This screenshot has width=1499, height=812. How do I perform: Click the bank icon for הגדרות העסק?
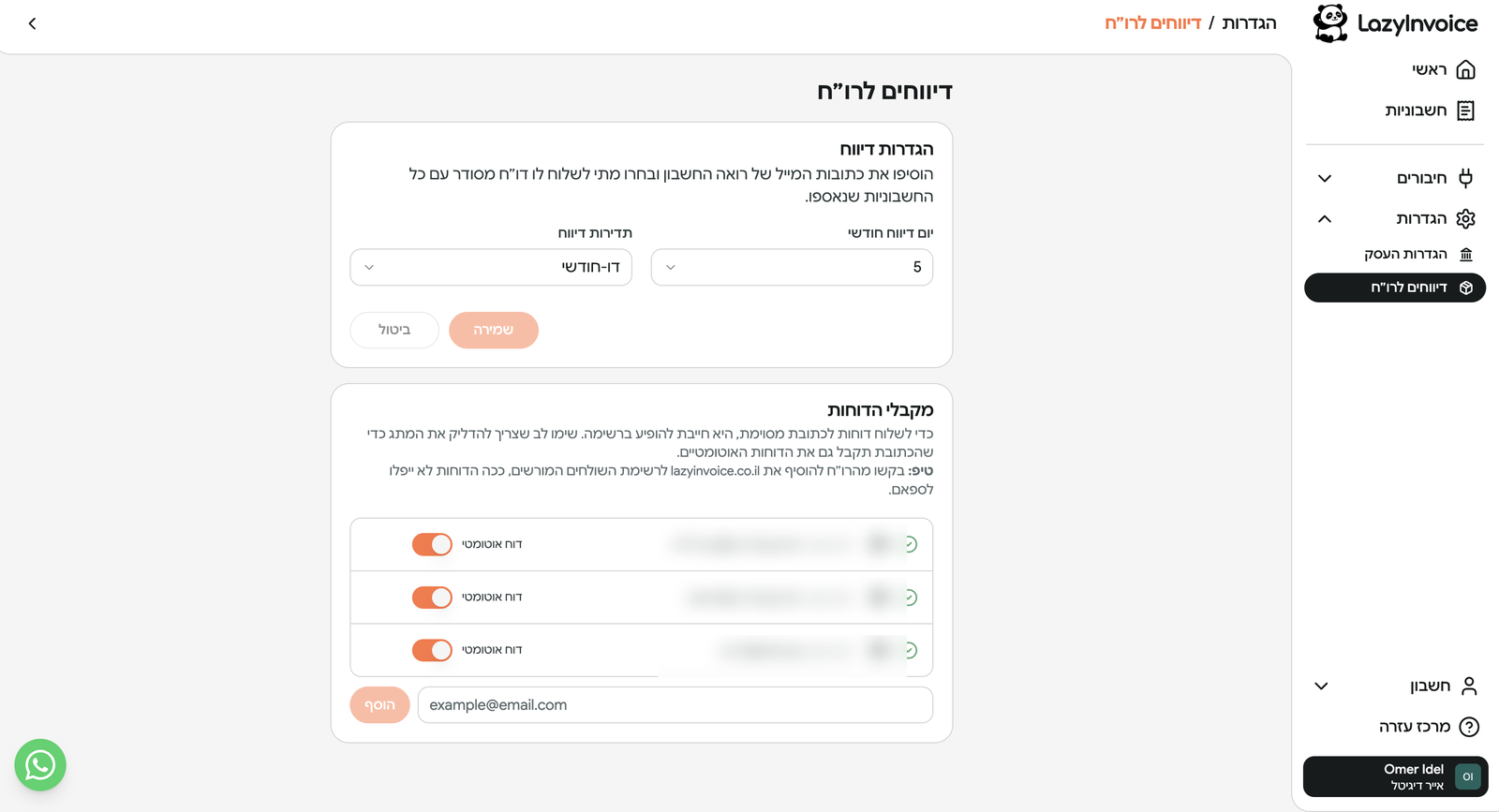pos(1466,254)
